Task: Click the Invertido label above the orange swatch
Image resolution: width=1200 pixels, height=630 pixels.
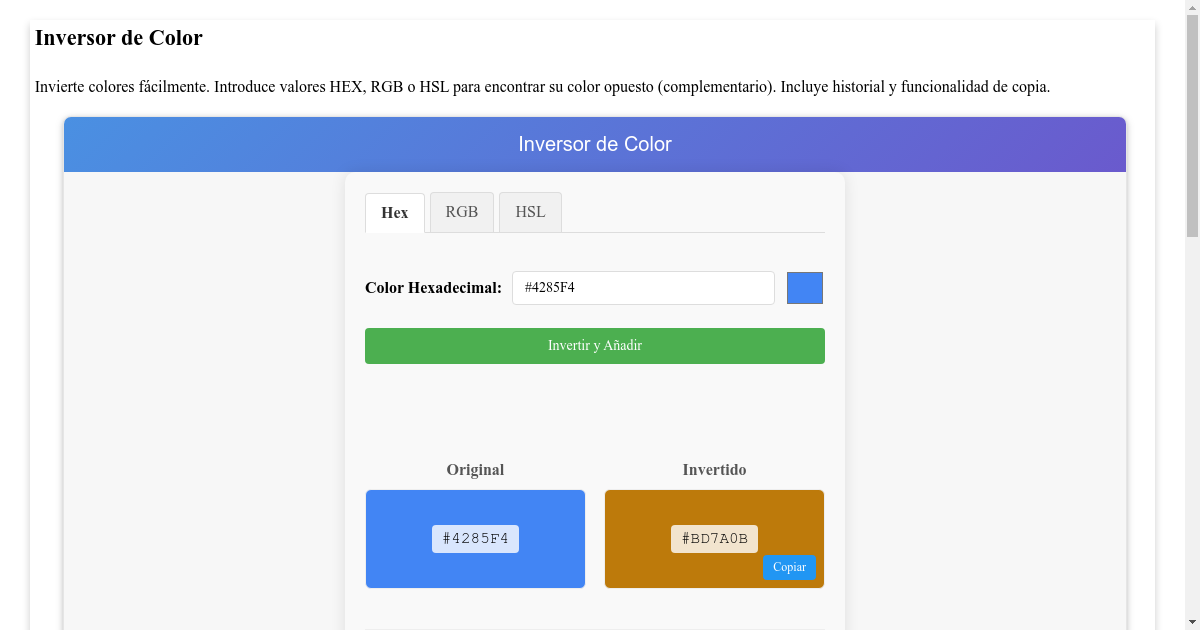Action: (714, 469)
